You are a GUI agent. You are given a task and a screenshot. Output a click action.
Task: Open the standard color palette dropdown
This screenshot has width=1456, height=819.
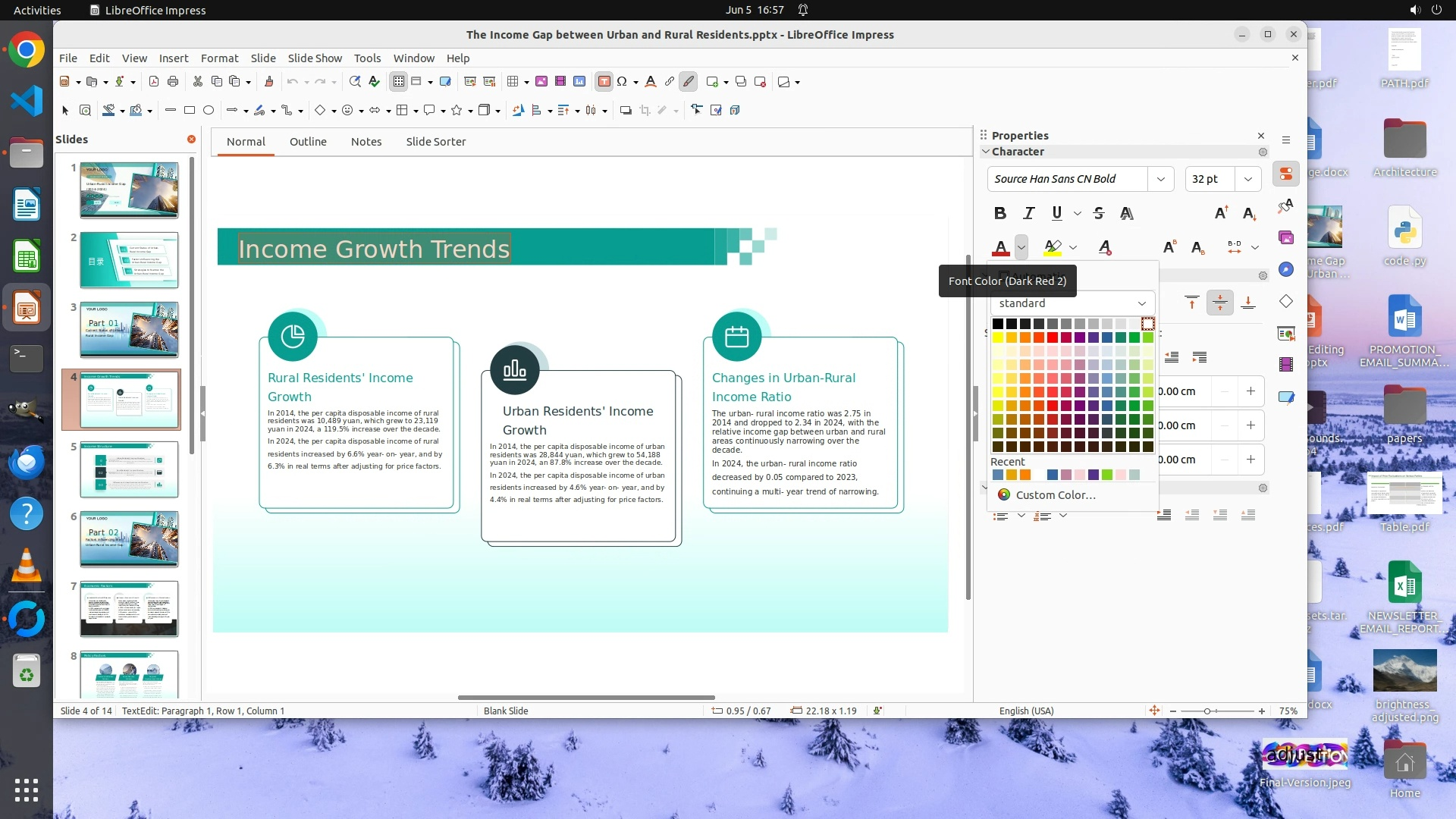(1072, 303)
